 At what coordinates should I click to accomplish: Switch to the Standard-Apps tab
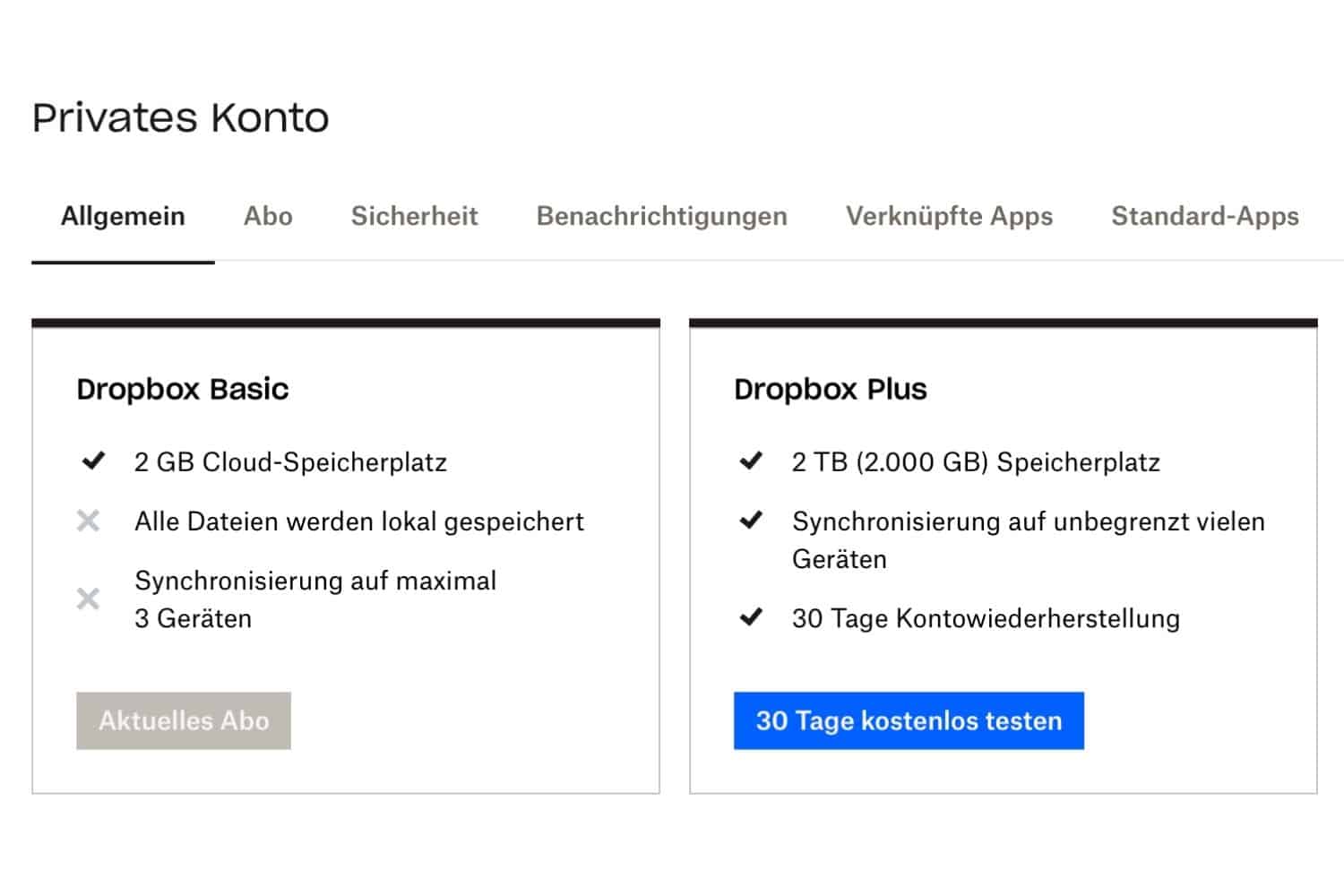tap(1204, 216)
